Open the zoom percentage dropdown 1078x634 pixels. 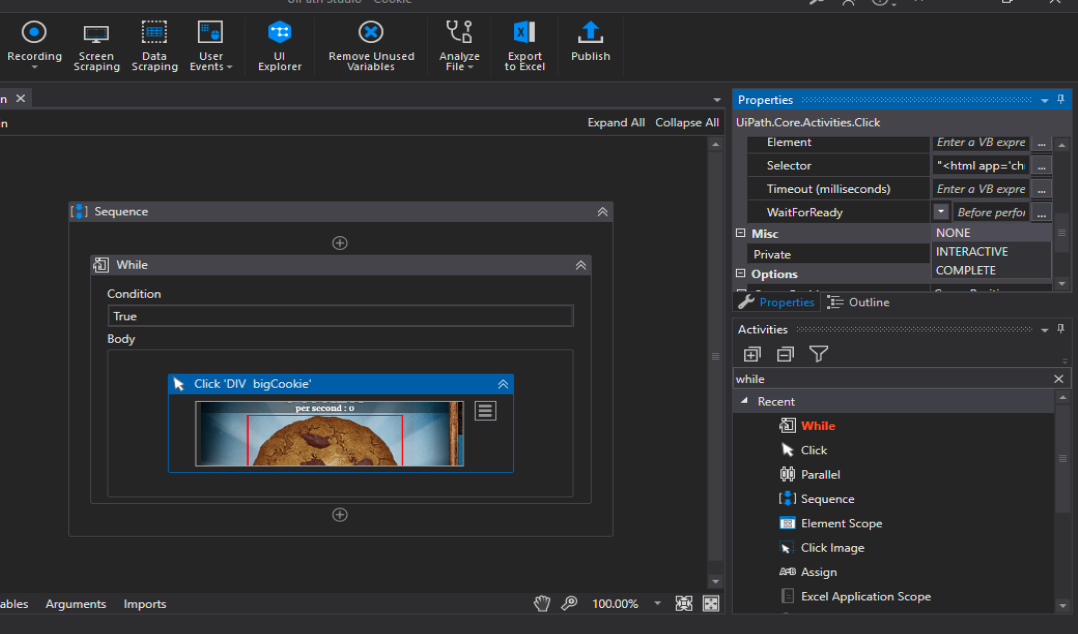[657, 604]
